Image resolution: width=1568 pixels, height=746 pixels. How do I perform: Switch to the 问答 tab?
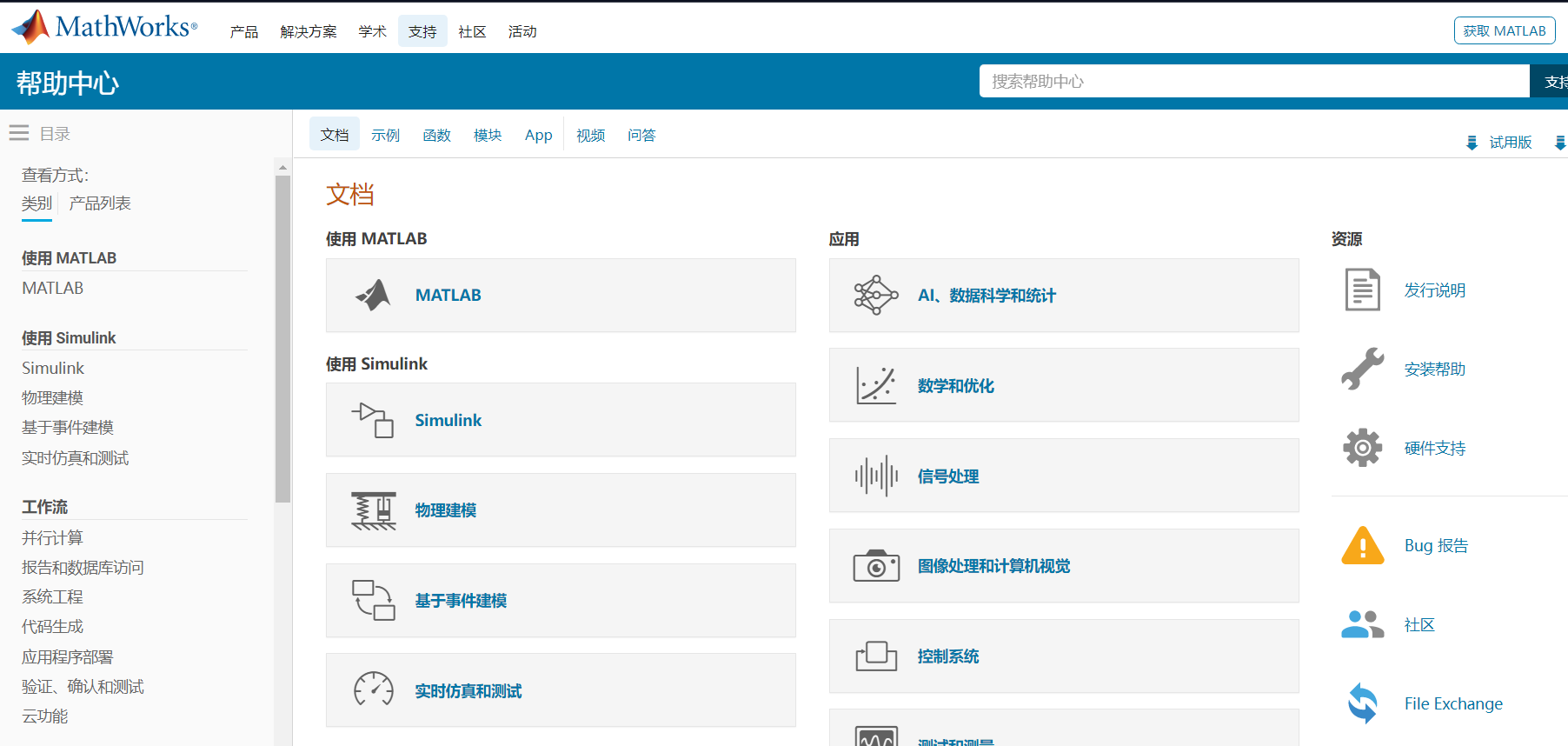641,135
